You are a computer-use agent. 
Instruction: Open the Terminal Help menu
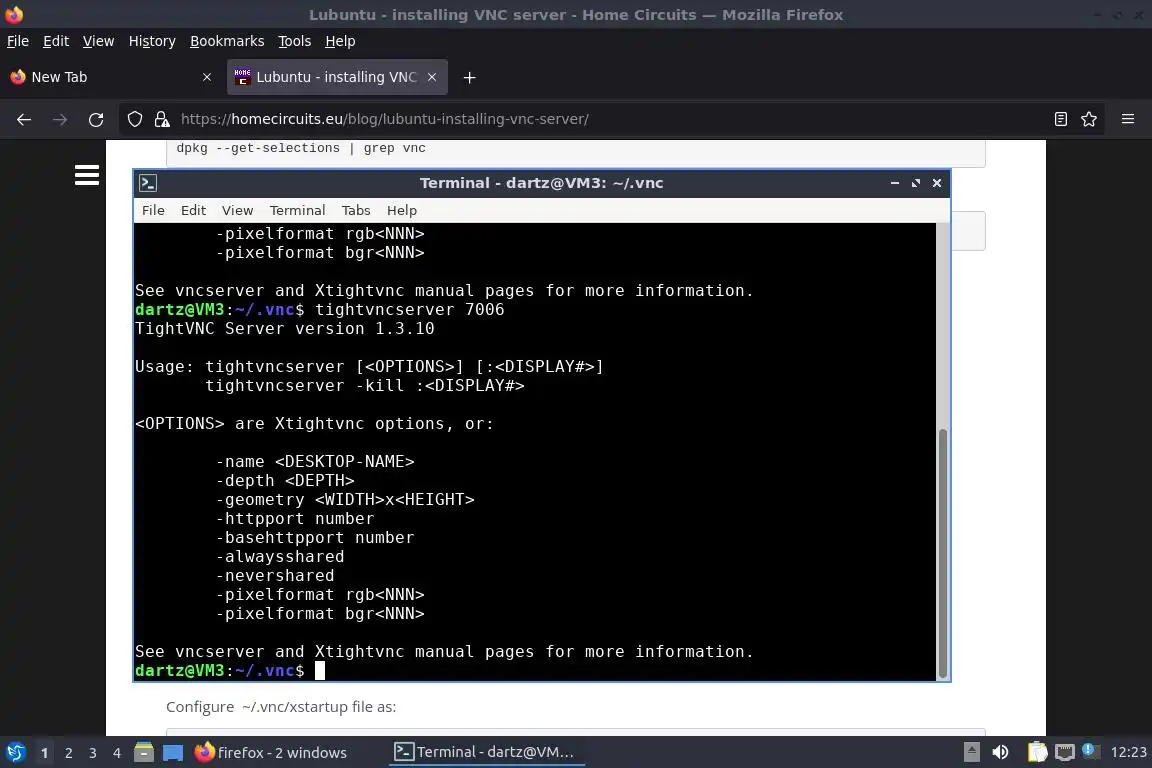coord(402,210)
